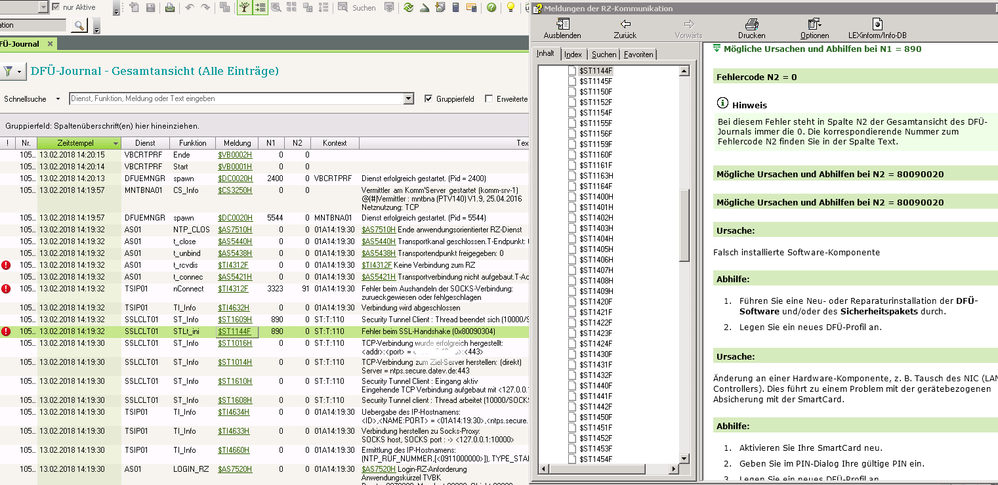Go back with the Zurück arrow
Image resolution: width=998 pixels, height=485 pixels.
coord(625,24)
